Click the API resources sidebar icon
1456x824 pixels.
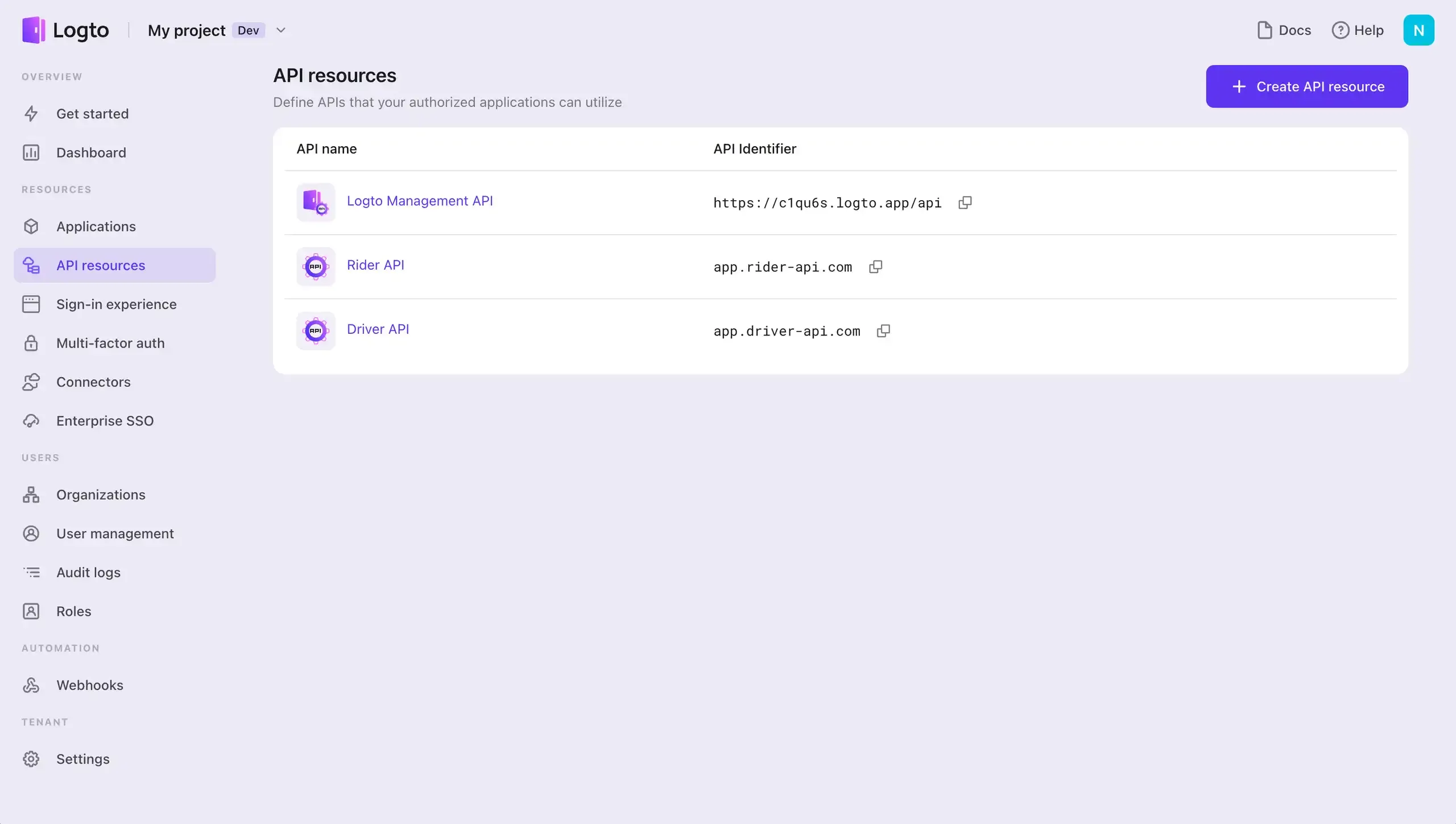click(32, 265)
